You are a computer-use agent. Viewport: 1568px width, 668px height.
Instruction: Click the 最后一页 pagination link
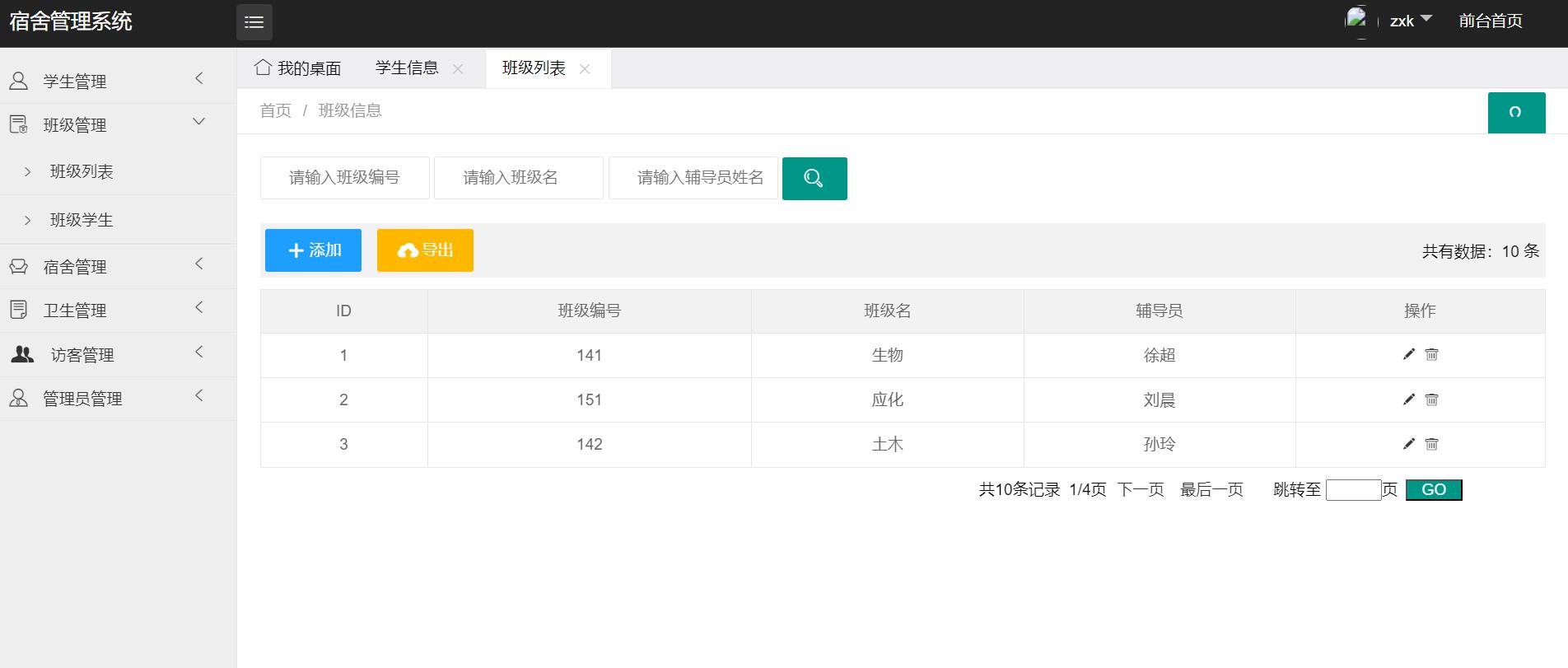pos(1211,490)
